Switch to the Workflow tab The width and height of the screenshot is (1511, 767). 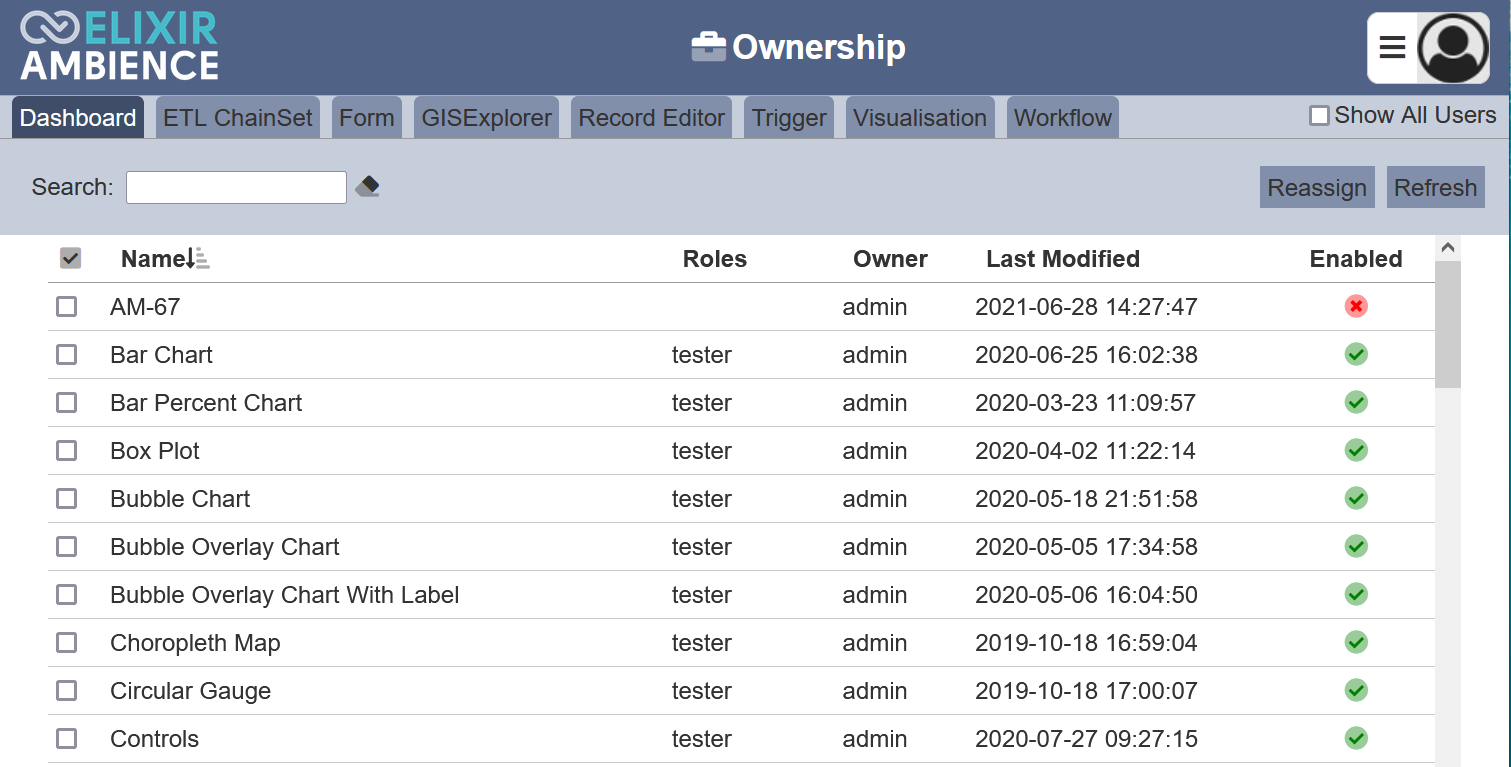[x=1063, y=118]
